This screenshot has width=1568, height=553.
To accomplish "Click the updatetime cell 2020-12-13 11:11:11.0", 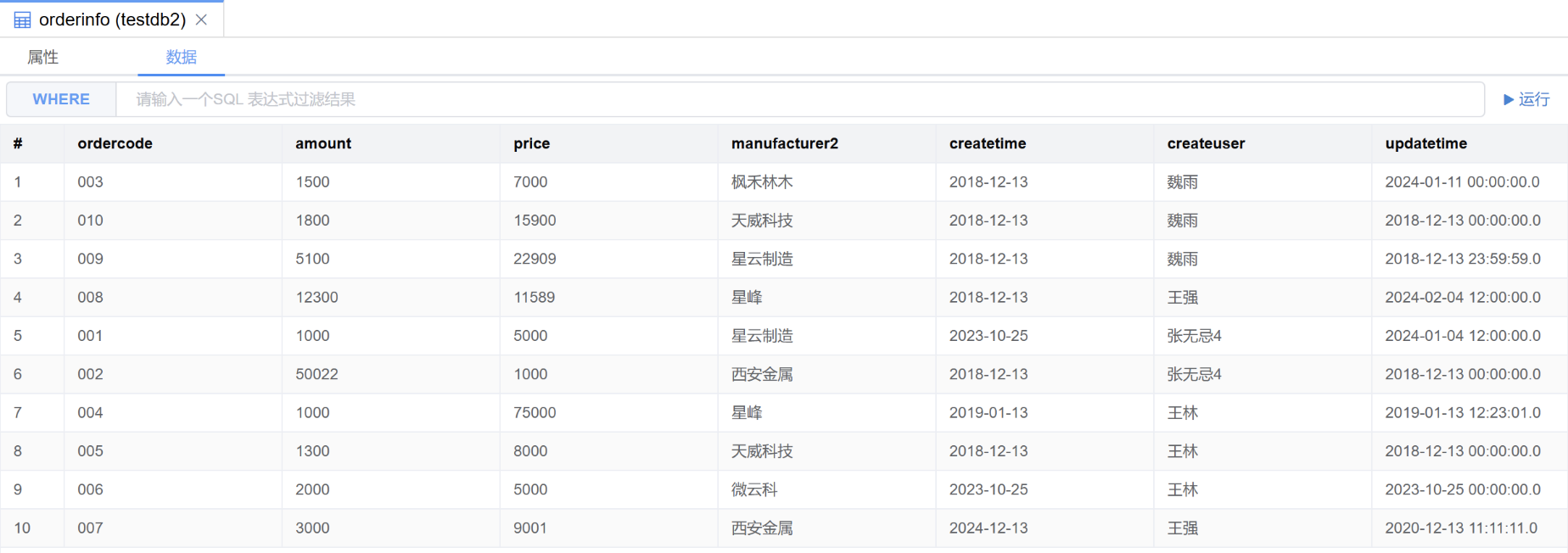I will click(x=1460, y=528).
